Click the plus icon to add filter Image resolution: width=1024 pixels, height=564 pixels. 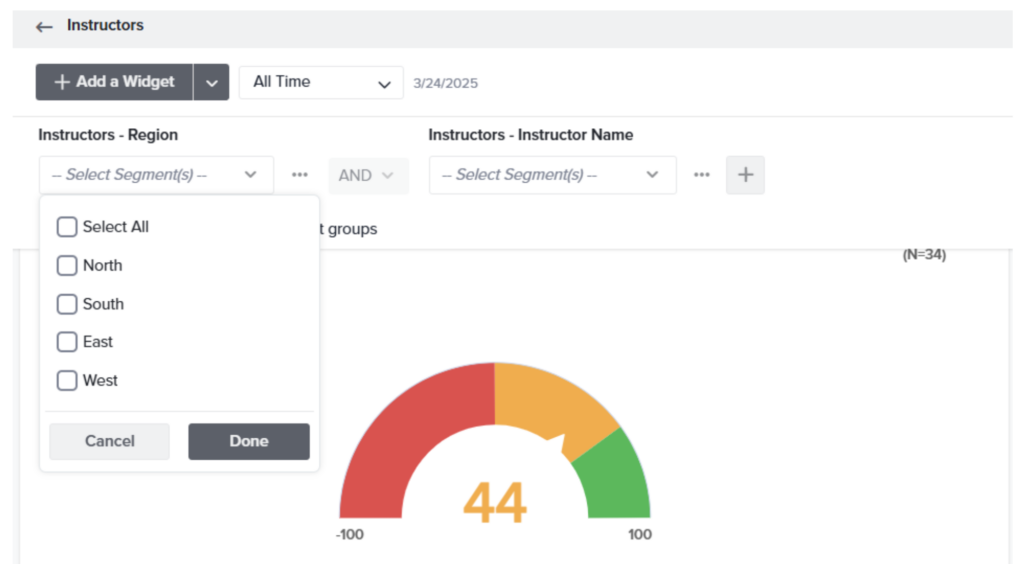click(745, 175)
